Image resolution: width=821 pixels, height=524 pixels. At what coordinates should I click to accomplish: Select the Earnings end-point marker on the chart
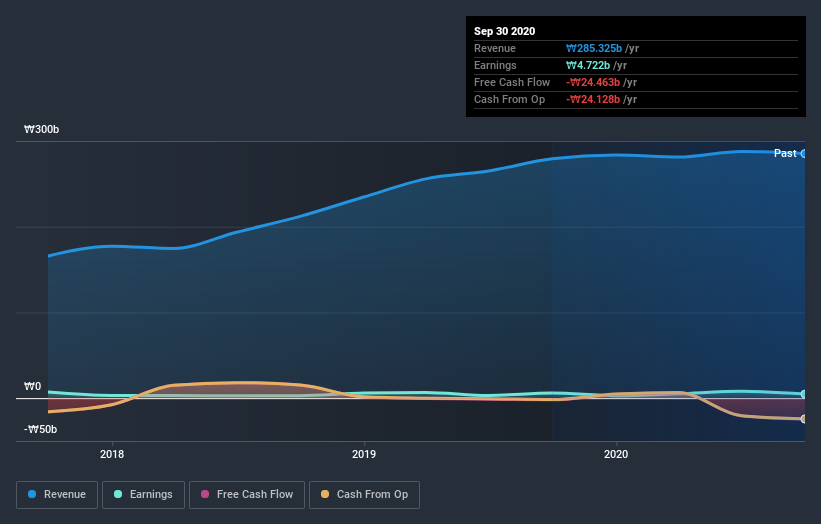tap(804, 394)
